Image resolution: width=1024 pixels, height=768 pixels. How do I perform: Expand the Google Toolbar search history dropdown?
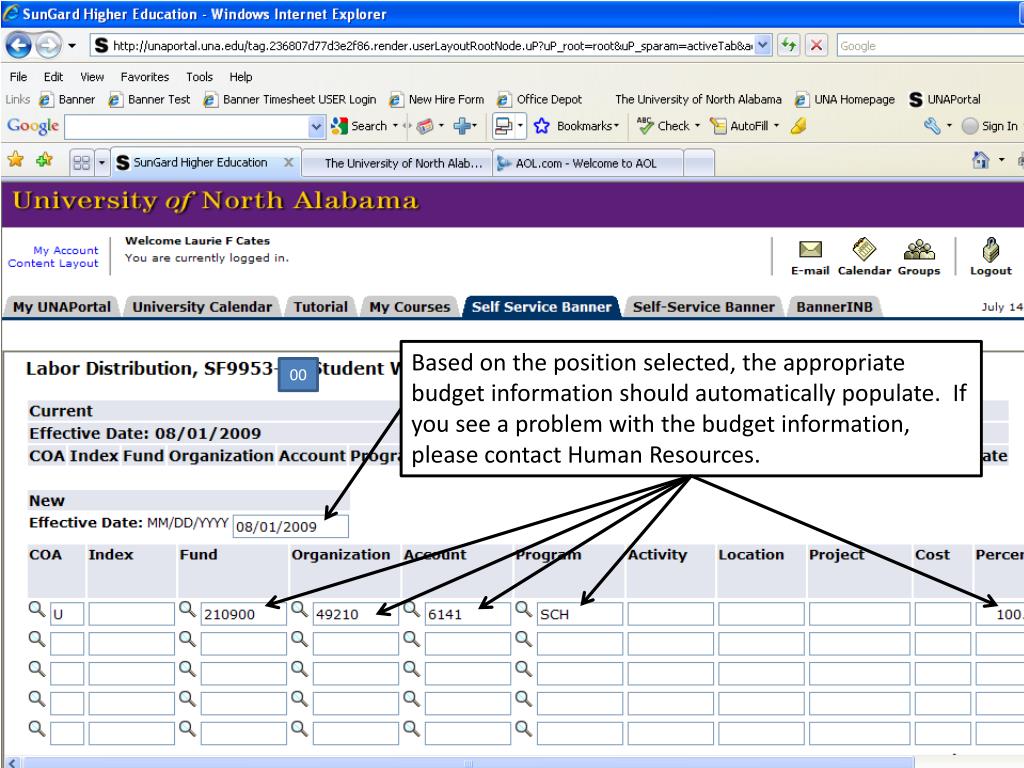point(316,127)
